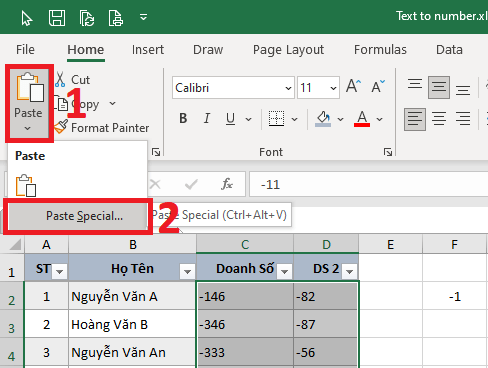Viewport: 488px width, 368px height.
Task: Confirm entry with the checkmark icon
Action: click(191, 184)
